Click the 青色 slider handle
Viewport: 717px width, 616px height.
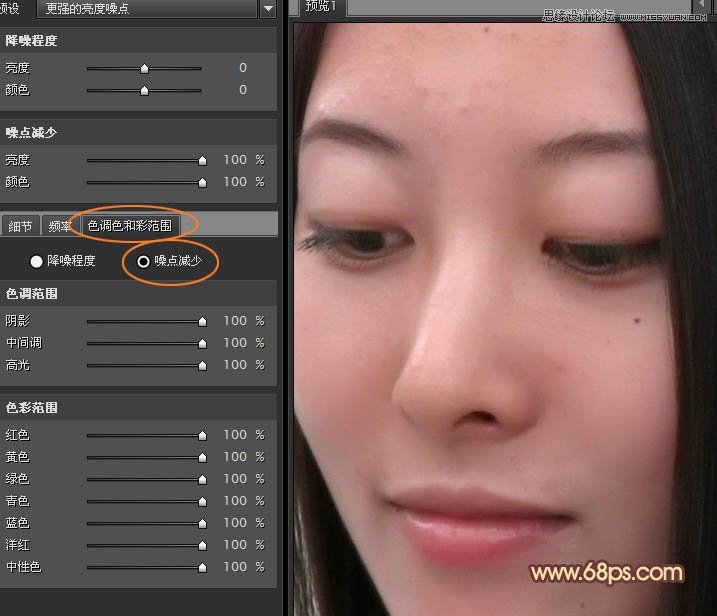pos(202,502)
